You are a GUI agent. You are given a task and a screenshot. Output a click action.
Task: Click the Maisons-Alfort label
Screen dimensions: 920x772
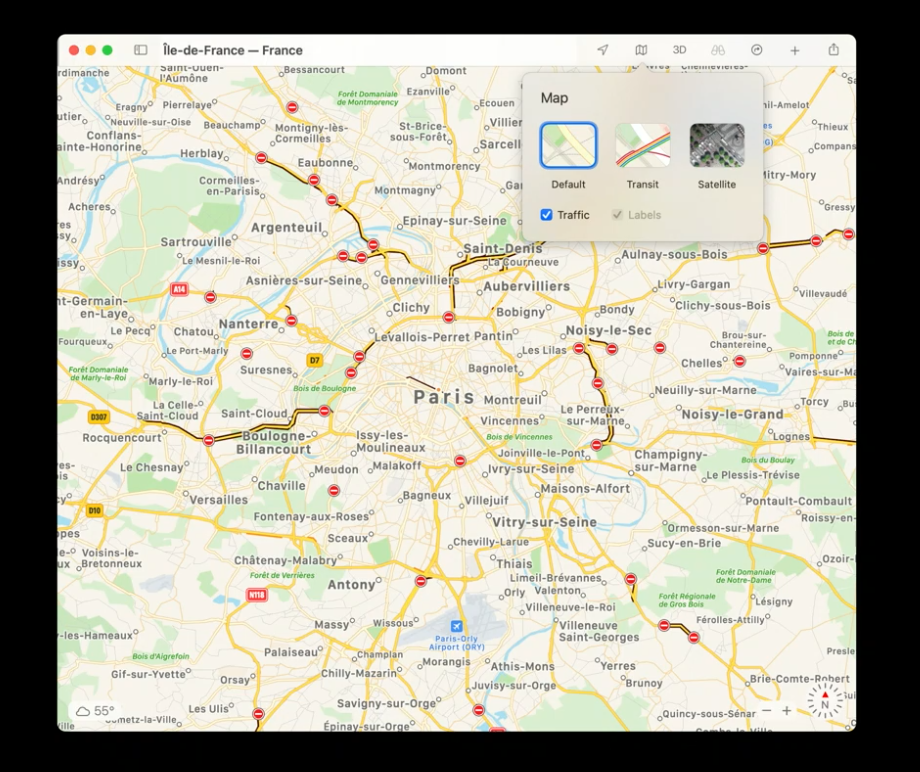[x=586, y=488]
